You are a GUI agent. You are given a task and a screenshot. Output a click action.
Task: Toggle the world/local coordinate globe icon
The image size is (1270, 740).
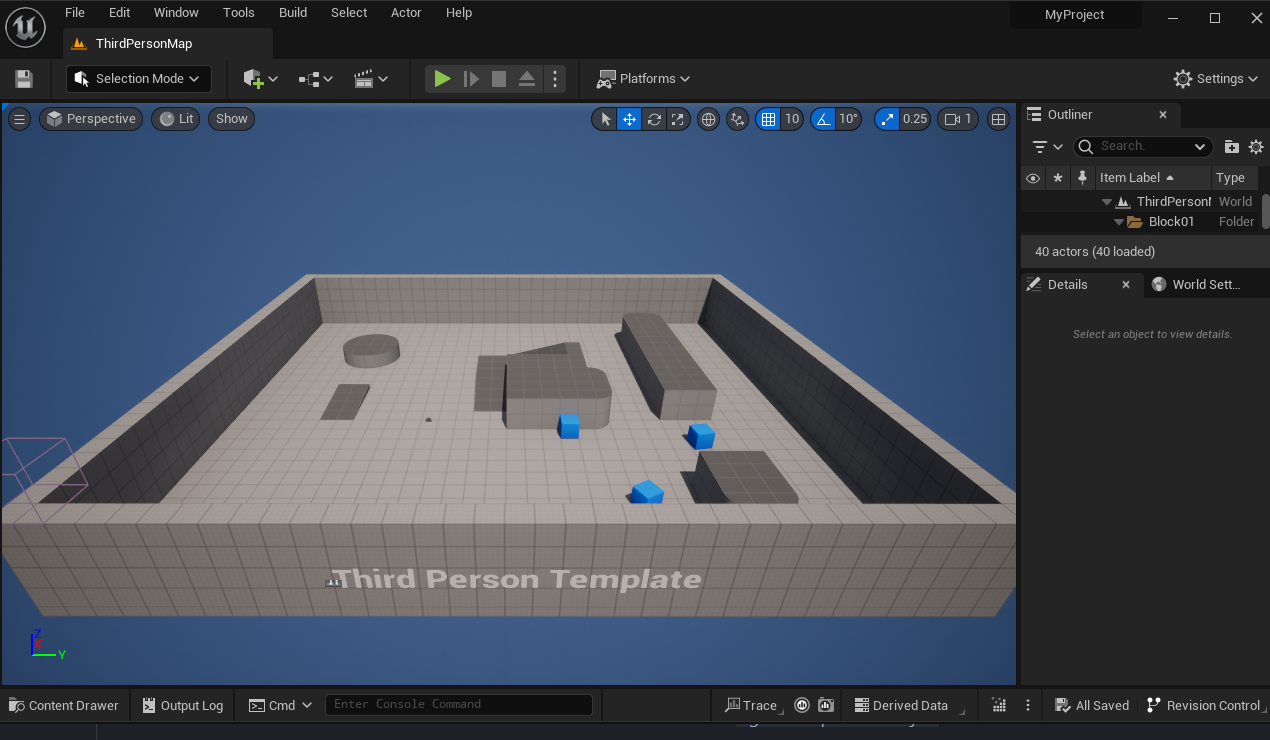pyautogui.click(x=708, y=119)
